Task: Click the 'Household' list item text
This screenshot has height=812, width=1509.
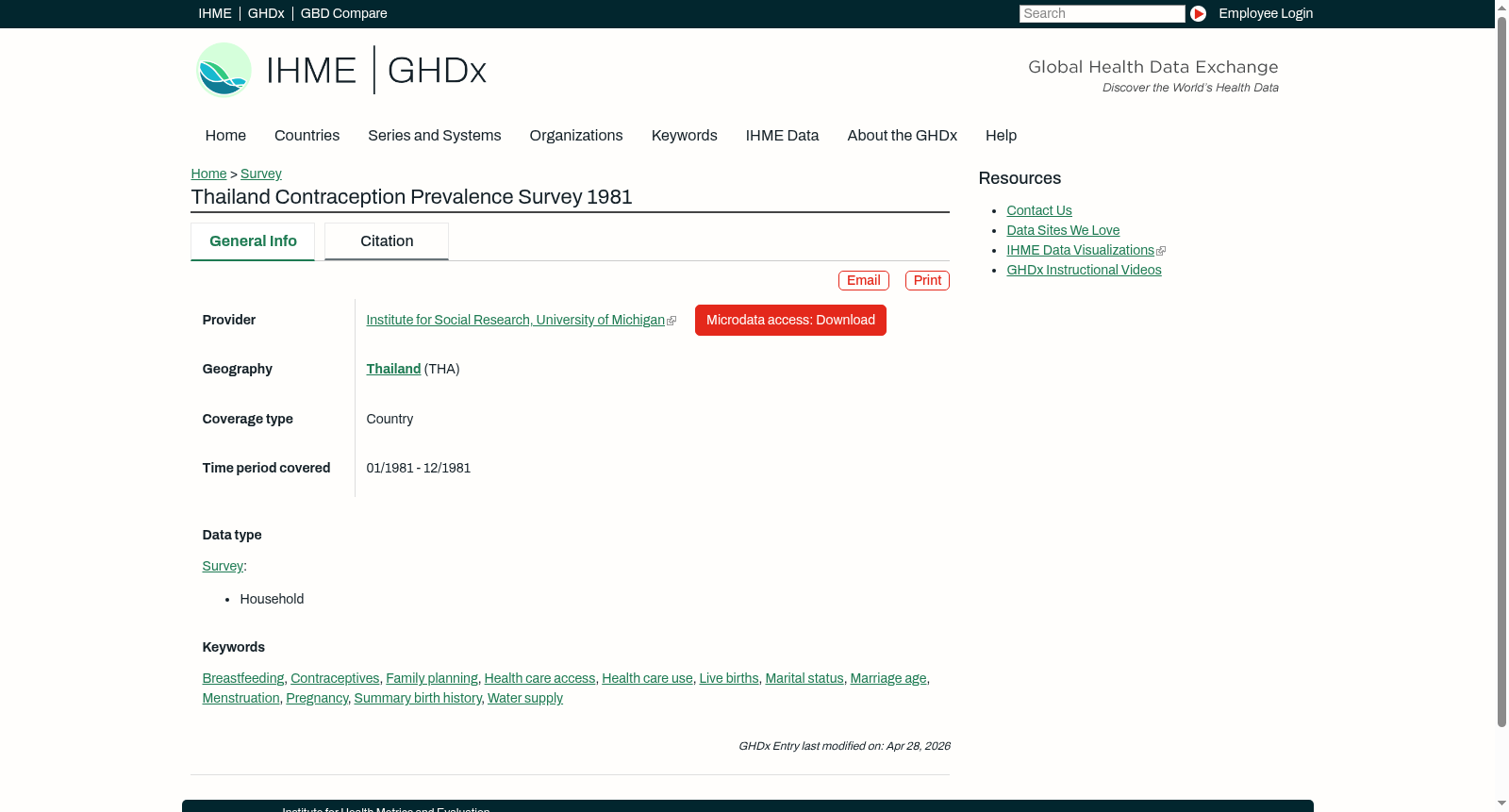Action: tap(272, 599)
